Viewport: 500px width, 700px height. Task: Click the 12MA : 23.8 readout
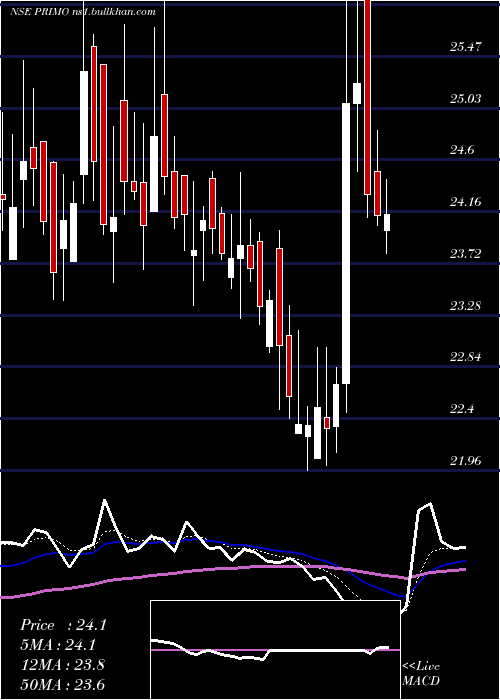click(62, 665)
